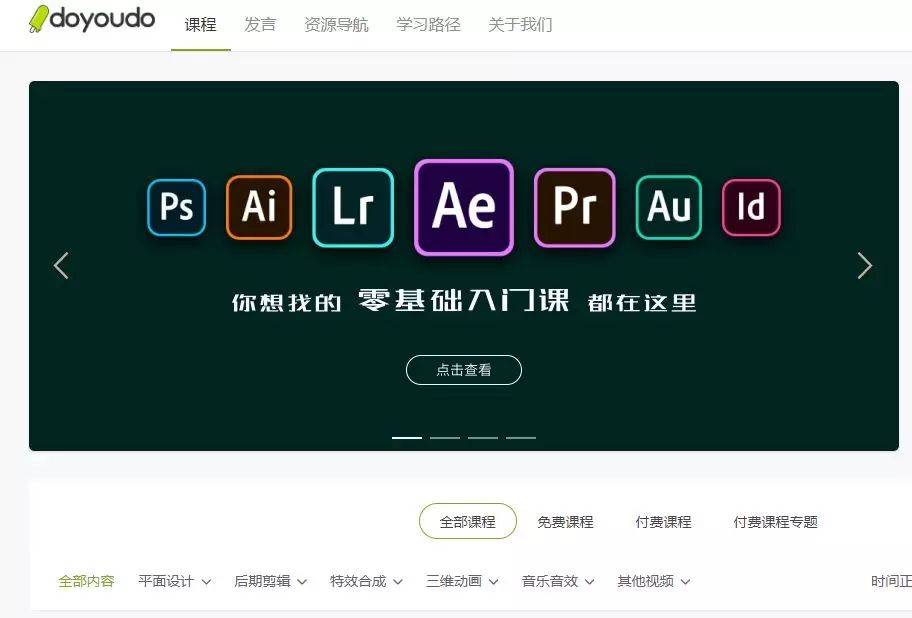Viewport: 912px width, 618px height.
Task: Expand the 三维动画 category dropdown
Action: coord(462,581)
